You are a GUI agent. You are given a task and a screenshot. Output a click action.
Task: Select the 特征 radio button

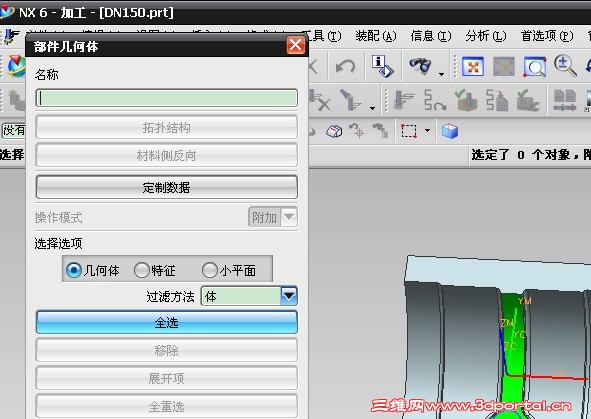(142, 270)
